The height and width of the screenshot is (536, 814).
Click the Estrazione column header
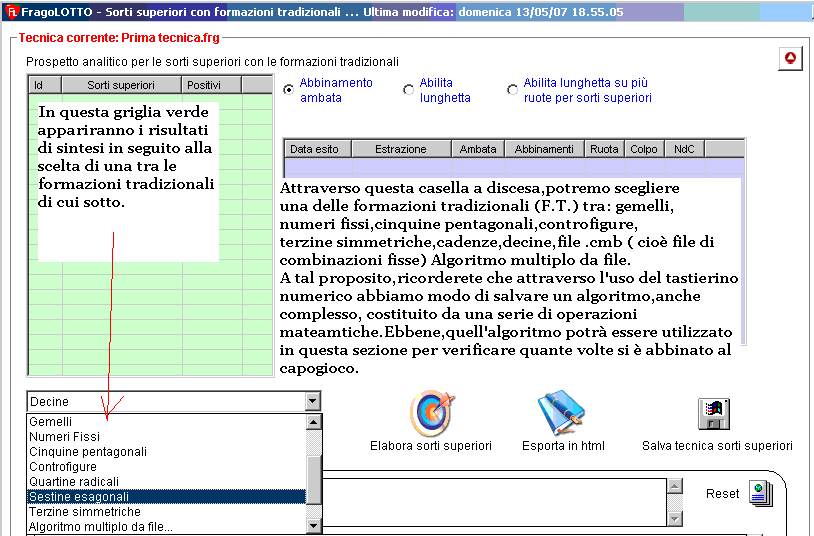[400, 149]
